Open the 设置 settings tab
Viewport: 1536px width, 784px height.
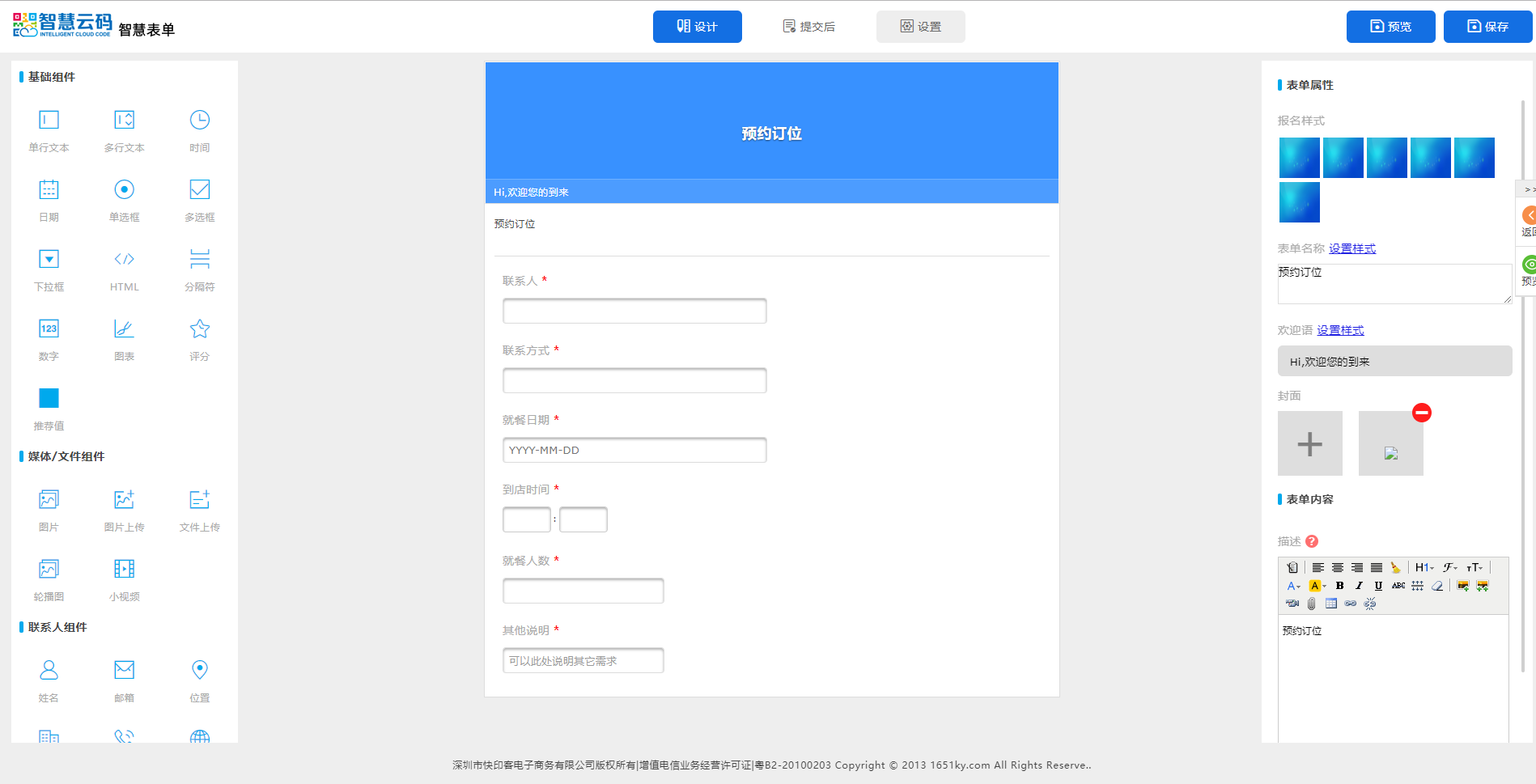click(920, 27)
